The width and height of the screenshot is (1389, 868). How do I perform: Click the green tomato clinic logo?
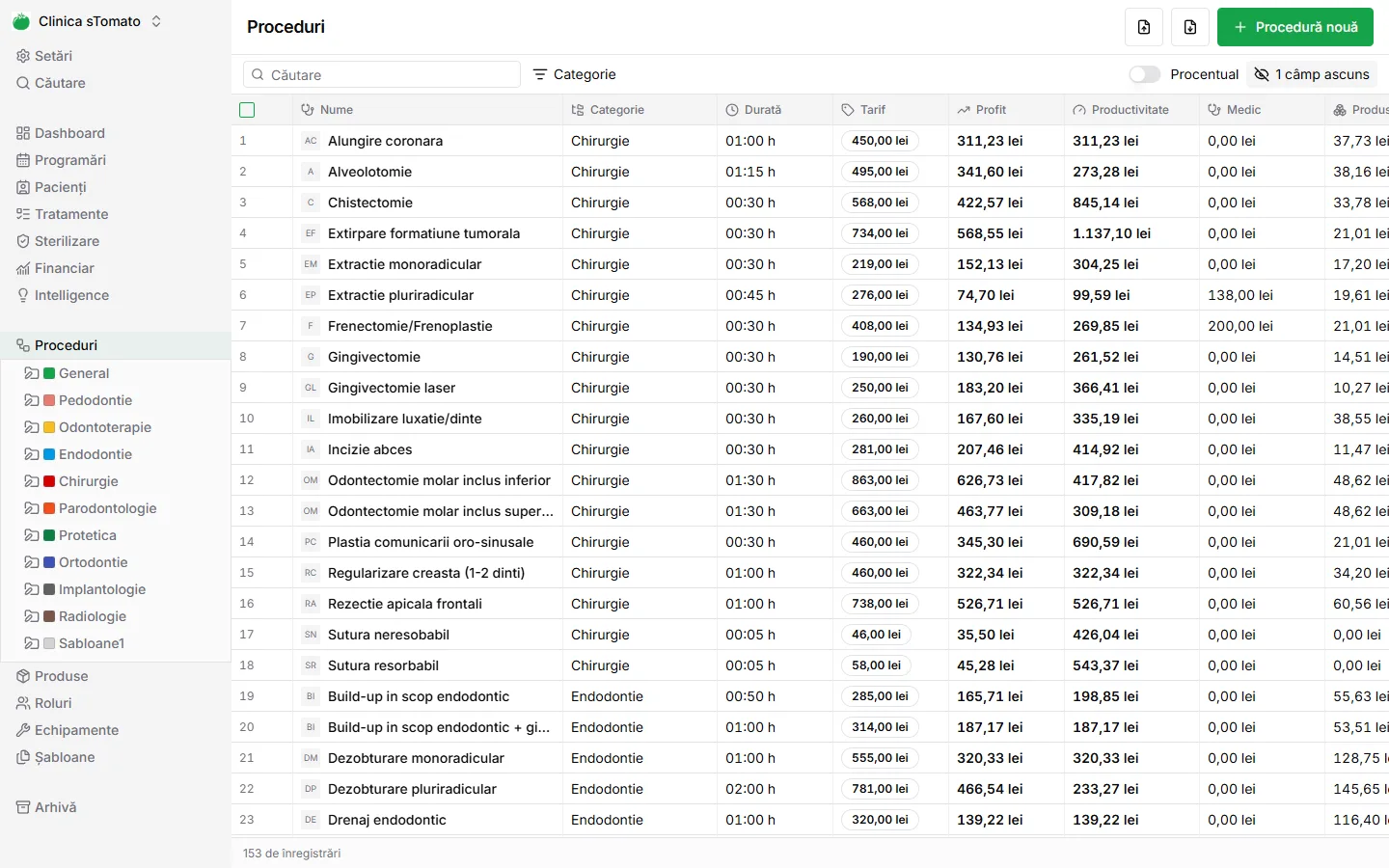pyautogui.click(x=21, y=21)
